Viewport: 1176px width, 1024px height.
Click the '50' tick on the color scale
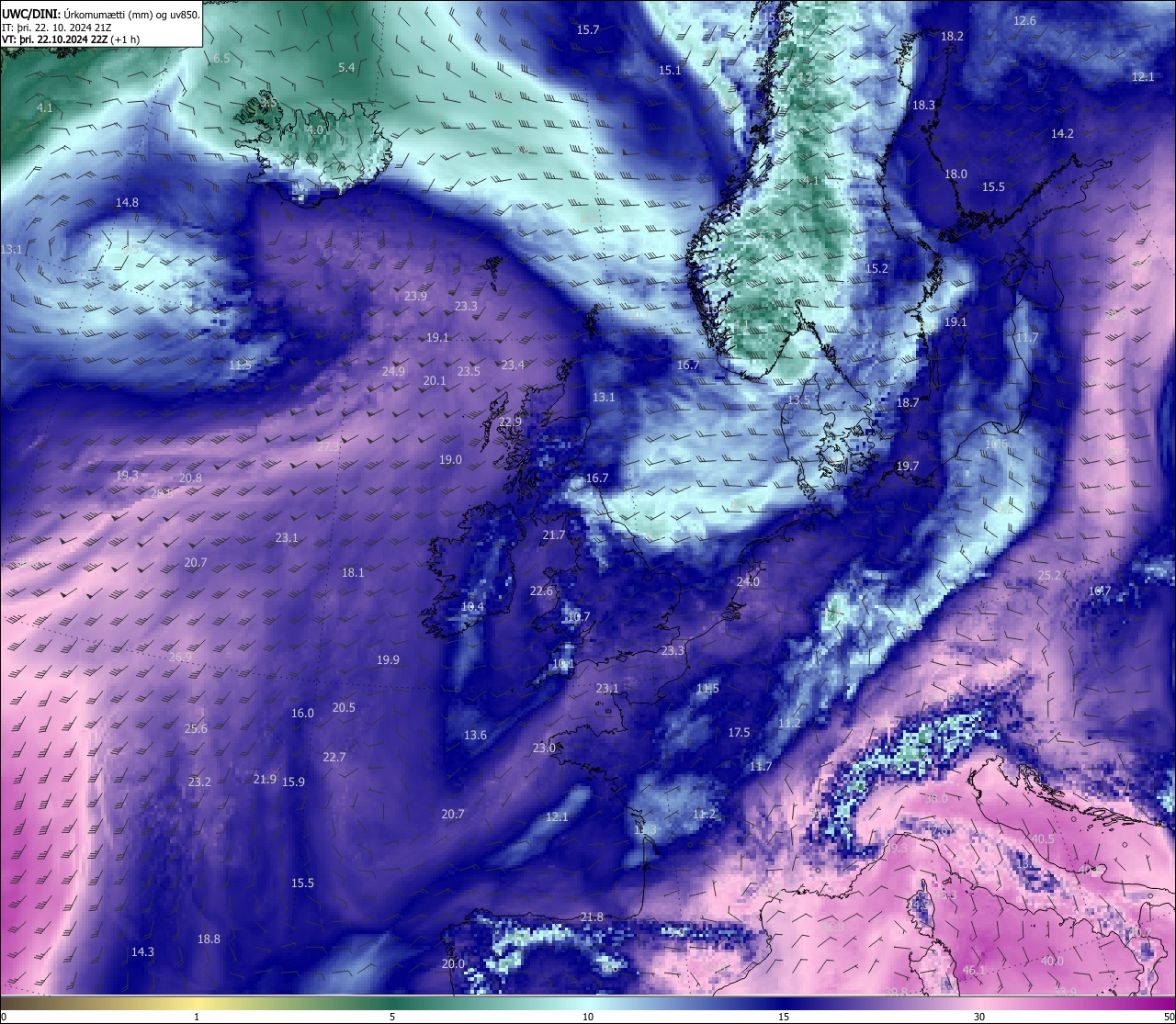(1169, 1017)
